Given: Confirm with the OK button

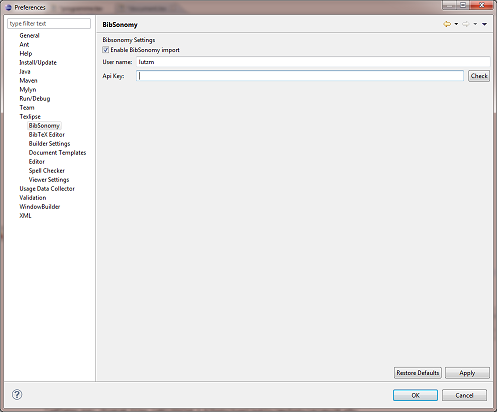Looking at the screenshot, I should pos(415,395).
